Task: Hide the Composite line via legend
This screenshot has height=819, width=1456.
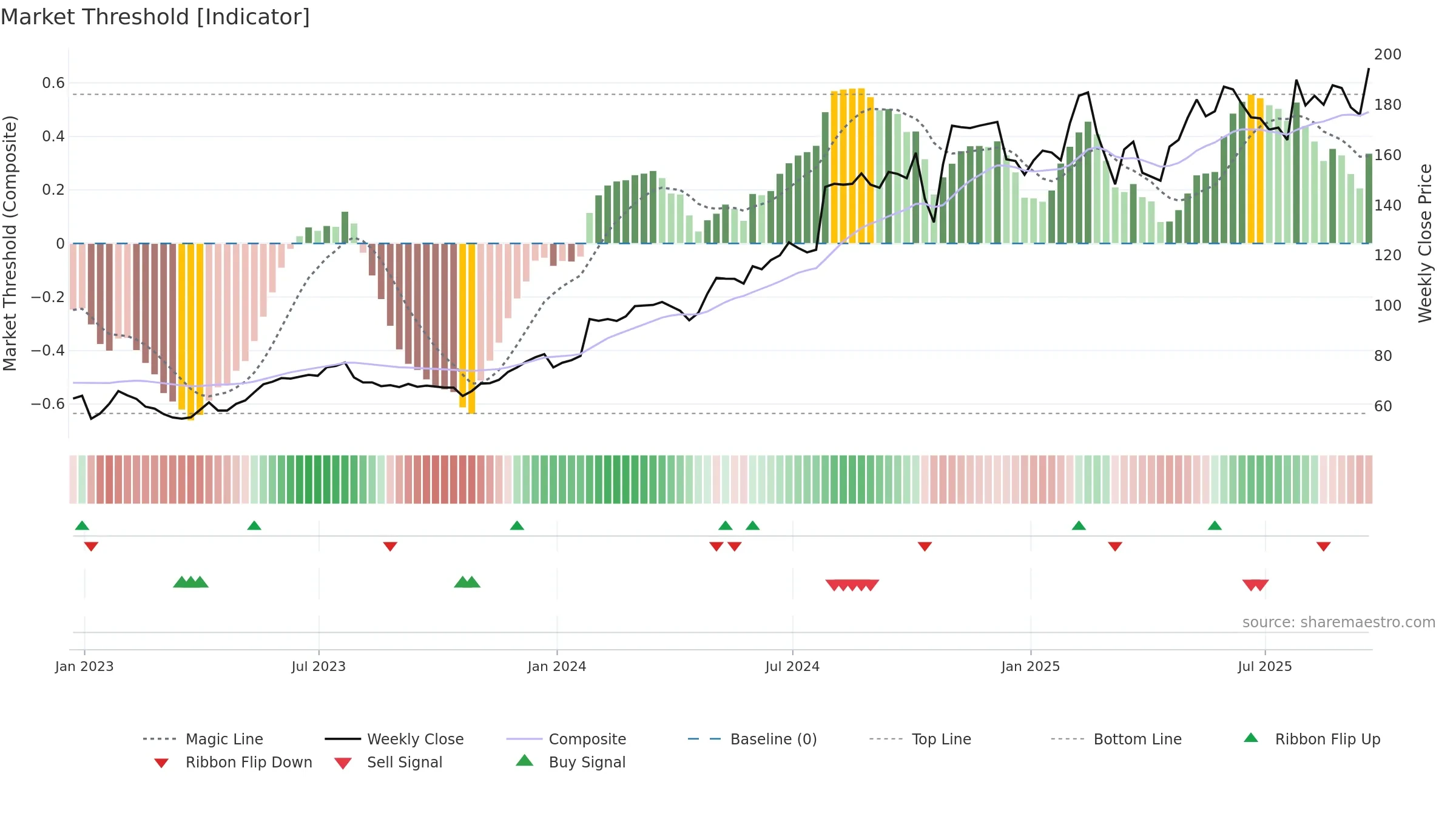Action: (x=566, y=739)
